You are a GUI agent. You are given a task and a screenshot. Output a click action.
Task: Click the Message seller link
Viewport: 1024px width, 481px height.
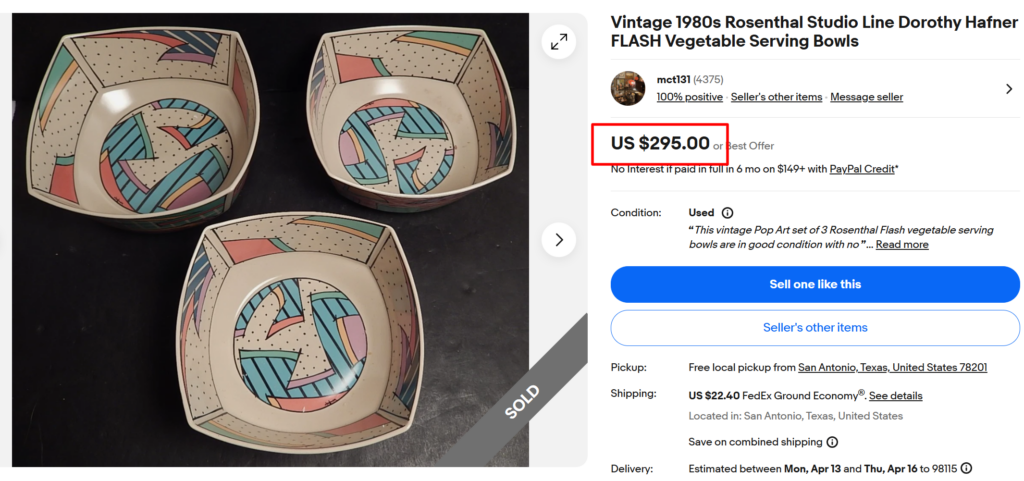point(866,97)
